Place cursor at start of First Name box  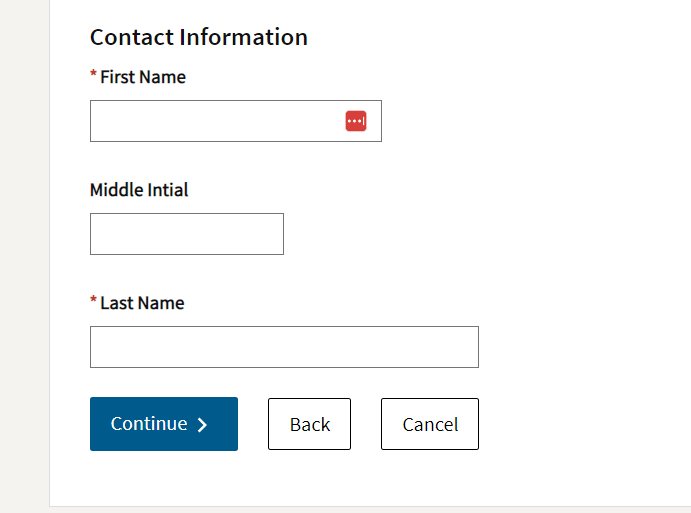(x=98, y=121)
